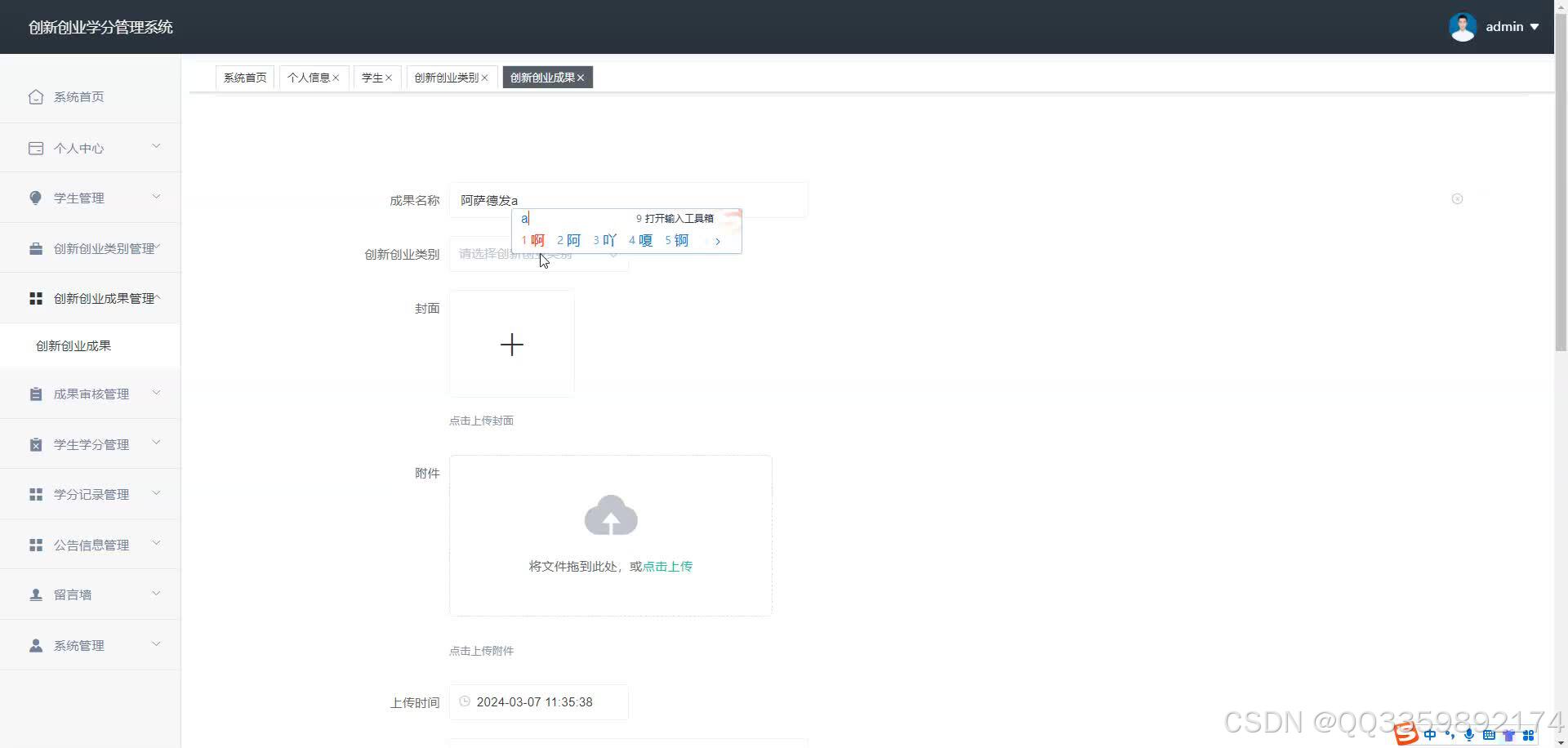Click the shirt skin icon in IME bar
Image resolution: width=1568 pixels, height=748 pixels.
click(x=1508, y=735)
